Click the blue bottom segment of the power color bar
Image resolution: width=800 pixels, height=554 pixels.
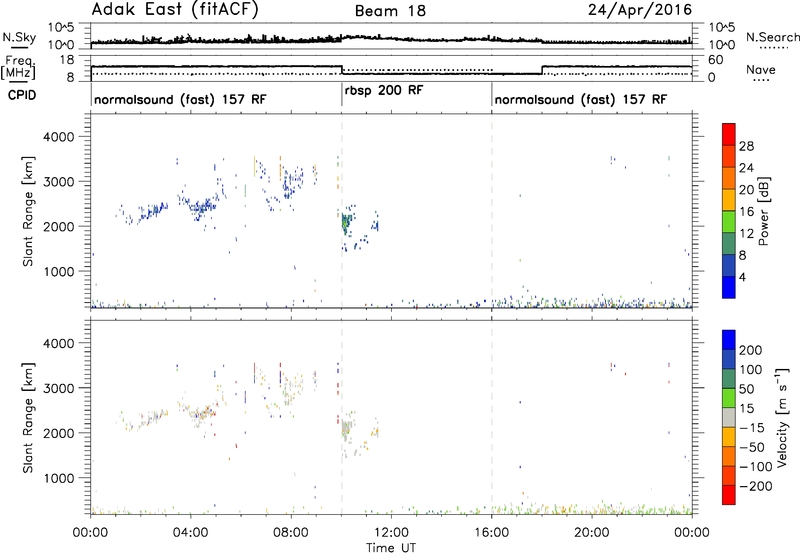pyautogui.click(x=729, y=287)
